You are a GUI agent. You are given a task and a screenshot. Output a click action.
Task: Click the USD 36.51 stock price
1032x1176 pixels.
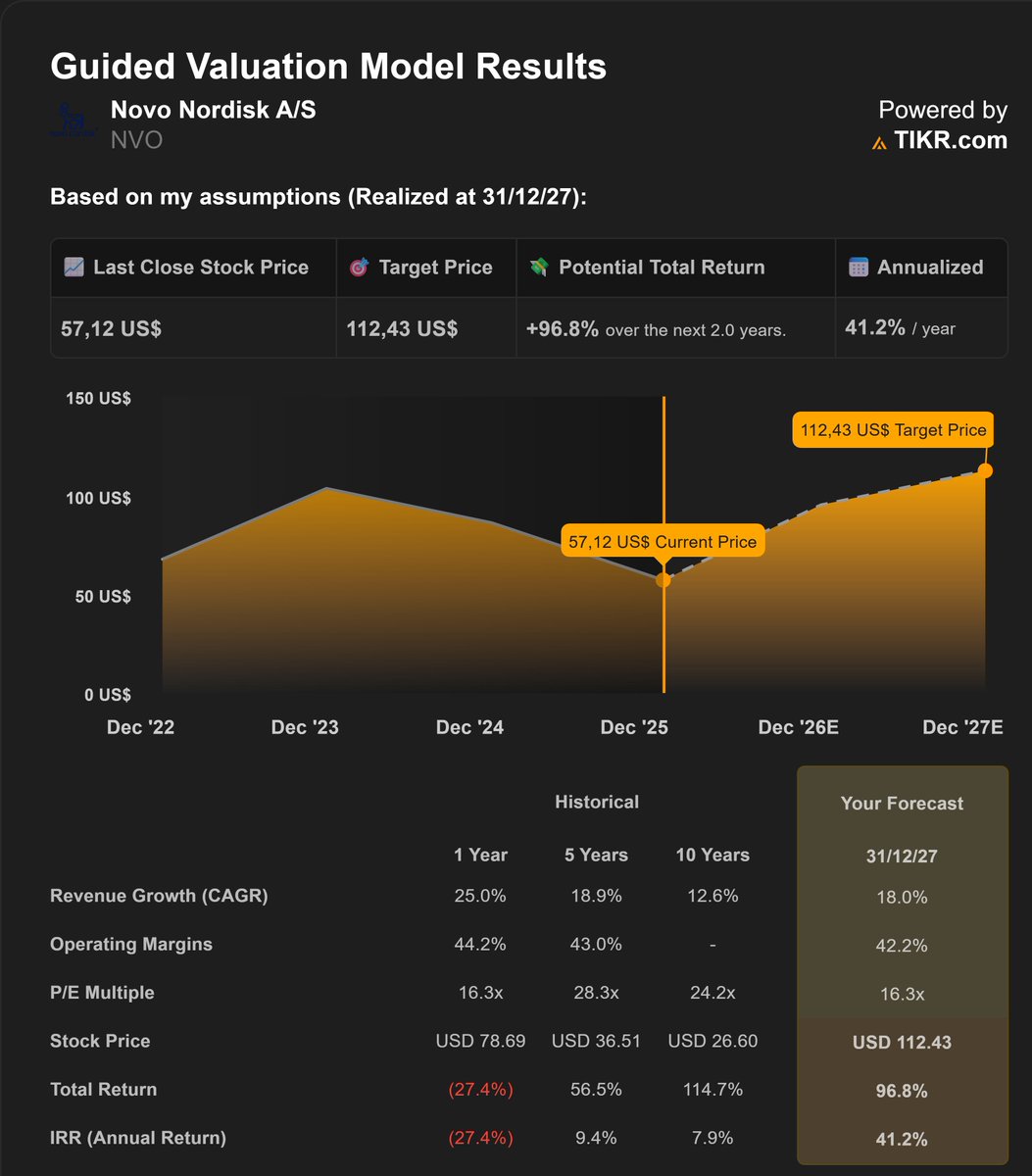[596, 1041]
